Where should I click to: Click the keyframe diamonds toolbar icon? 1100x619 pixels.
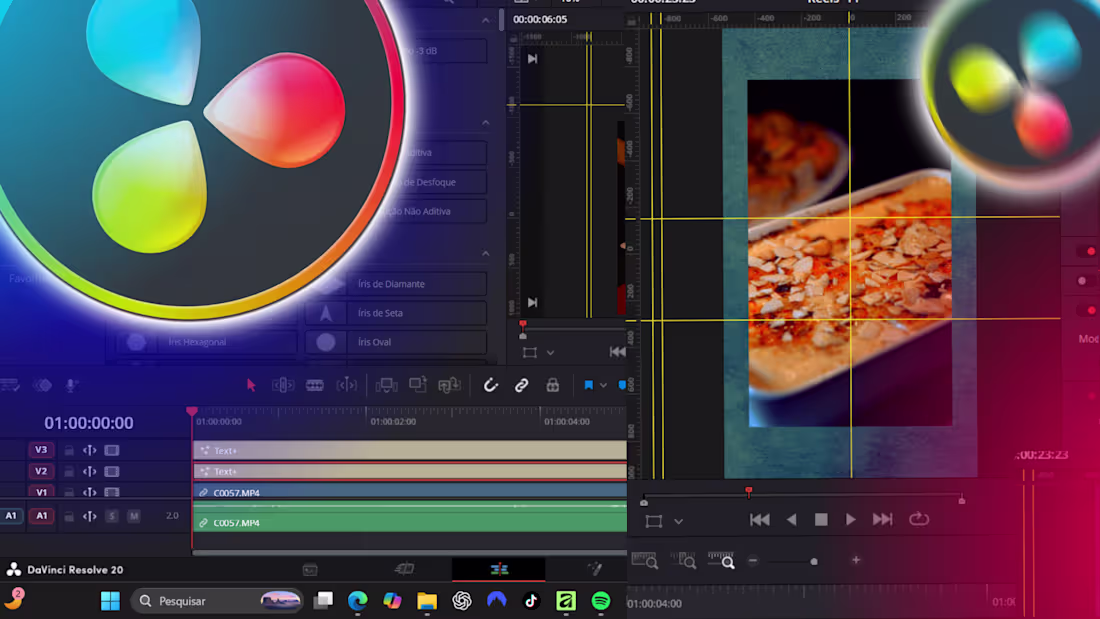click(x=43, y=385)
